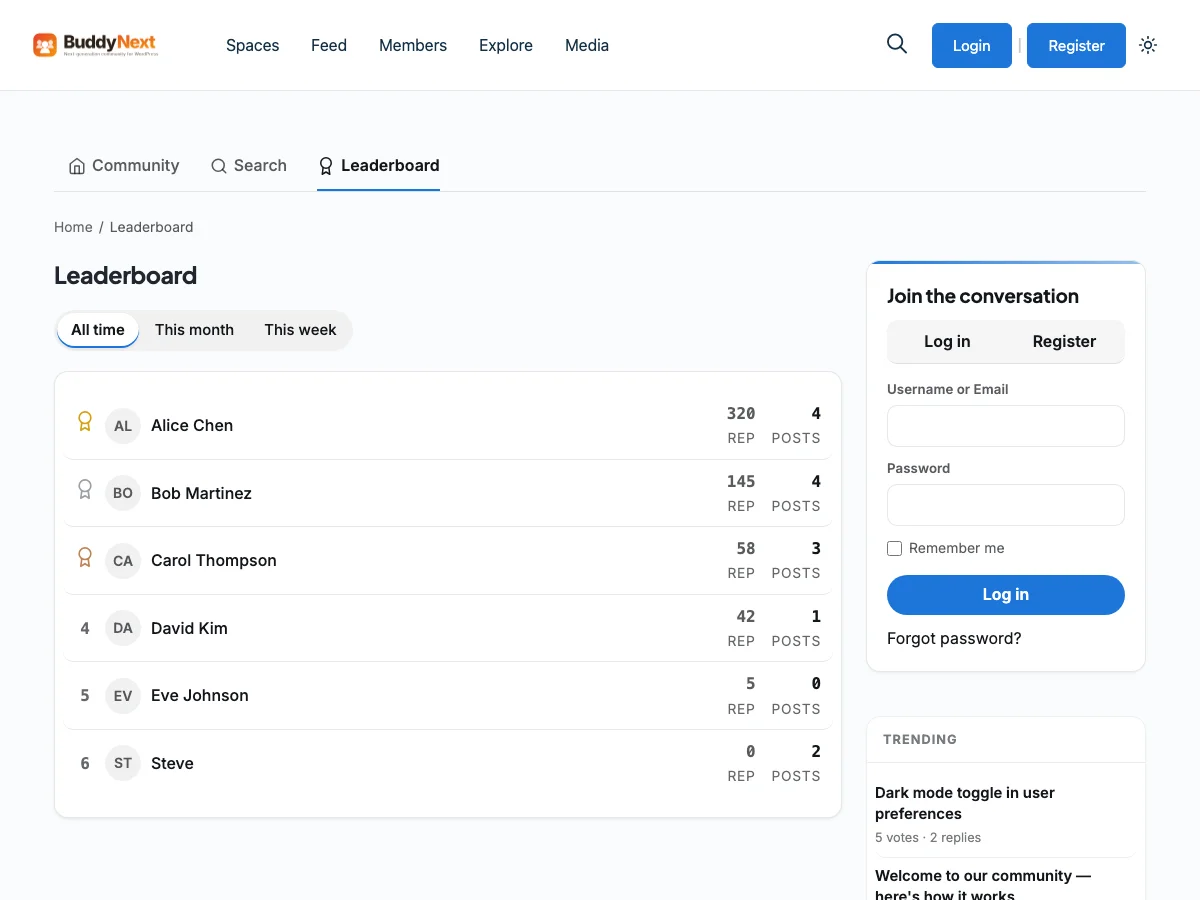Click the AL avatar of Alice Chen
1200x900 pixels.
[123, 425]
